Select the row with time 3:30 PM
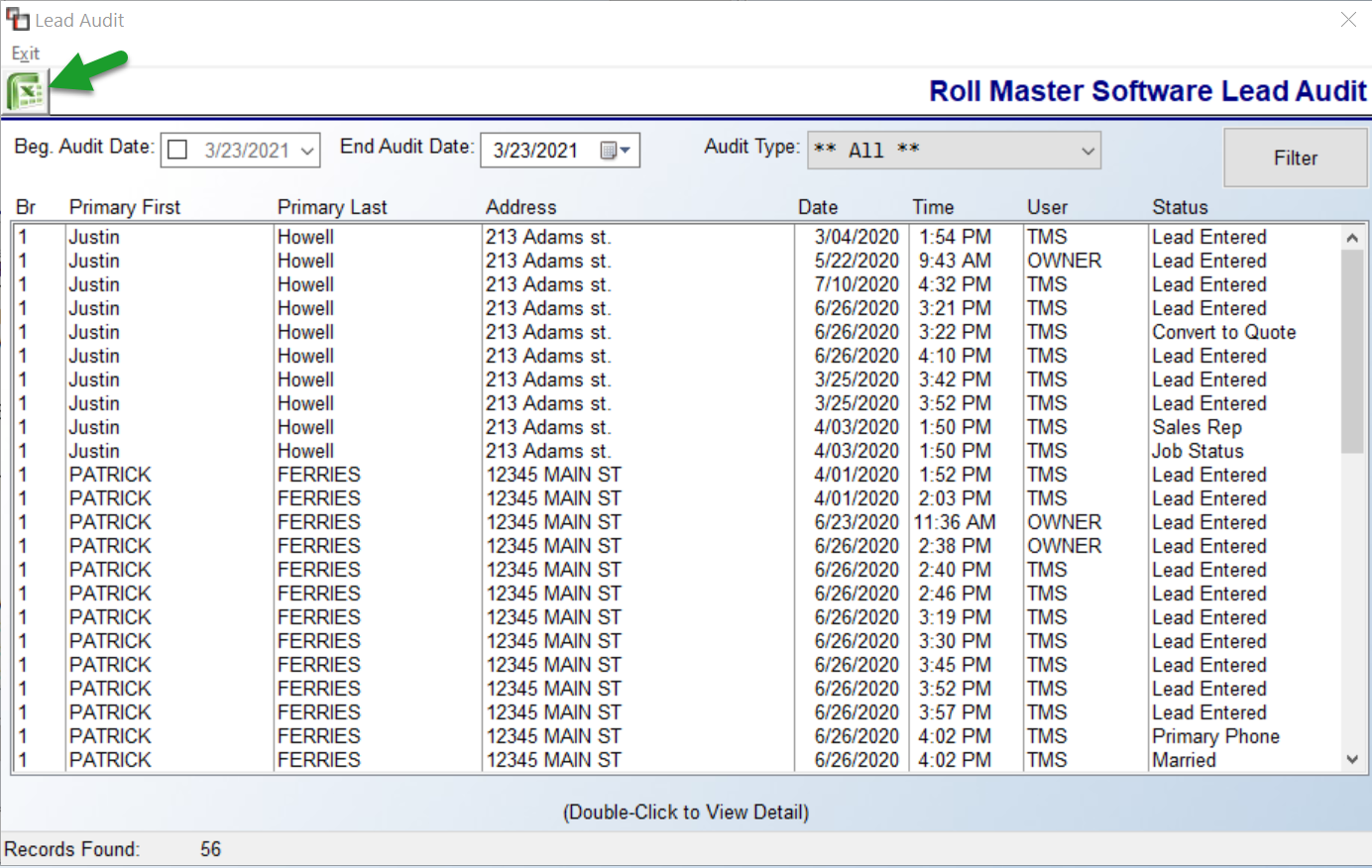This screenshot has width=1372, height=868. pyautogui.click(x=676, y=641)
